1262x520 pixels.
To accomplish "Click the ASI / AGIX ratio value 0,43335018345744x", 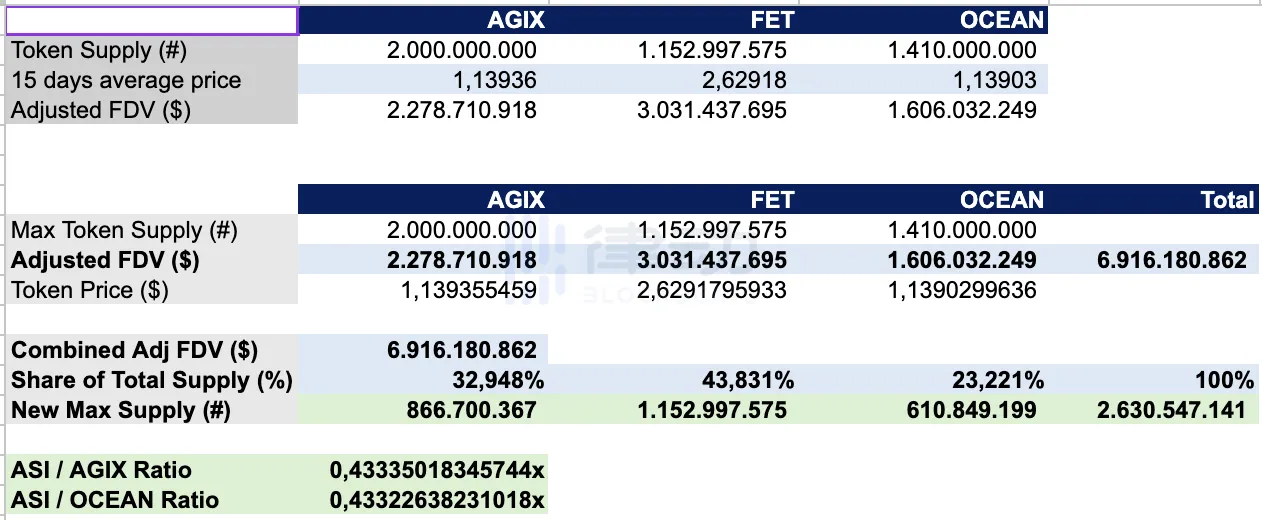I will [x=437, y=470].
